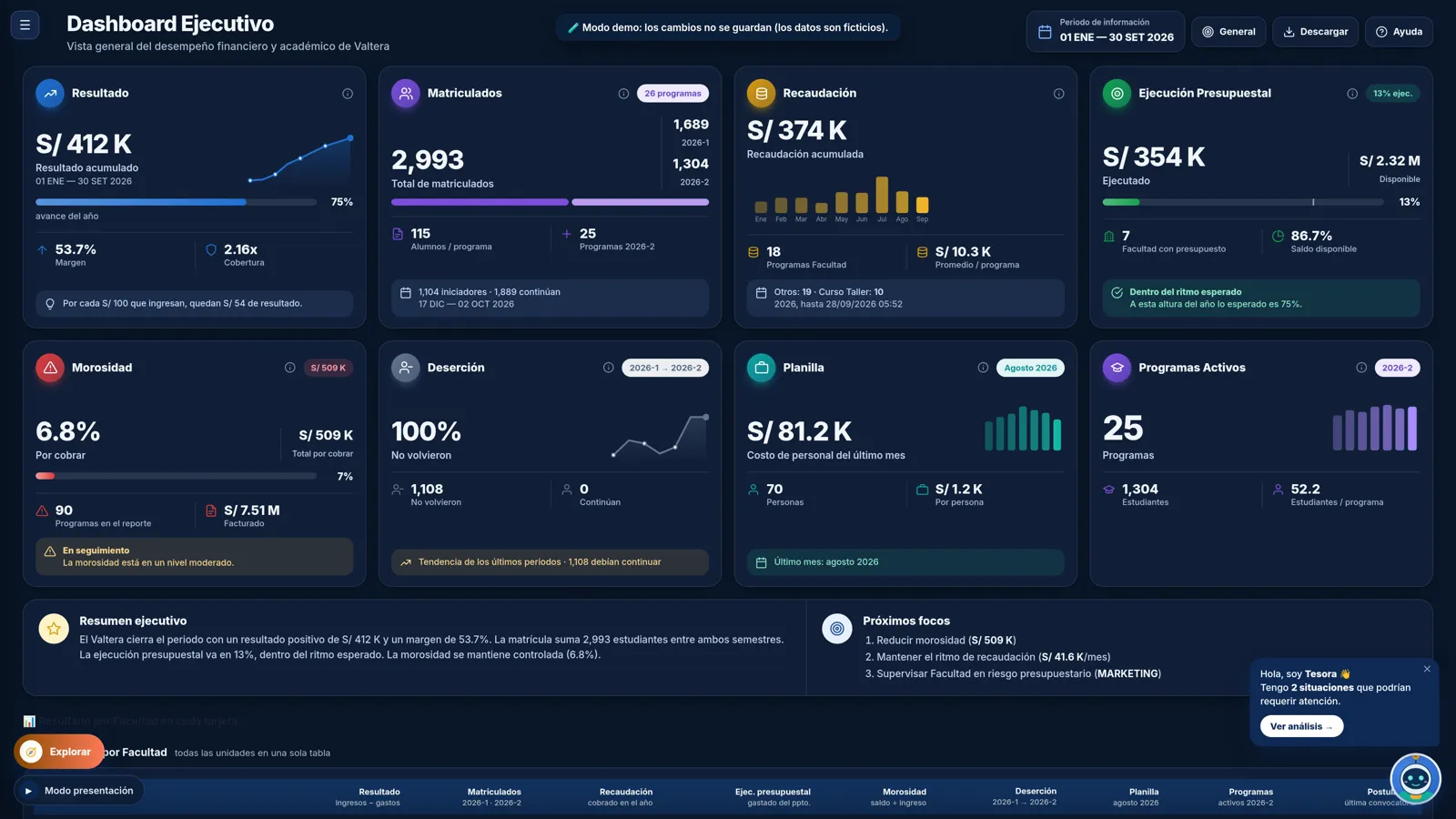Screen dimensions: 1456x819
Task: Click the Resultado card info icon
Action: click(x=348, y=94)
